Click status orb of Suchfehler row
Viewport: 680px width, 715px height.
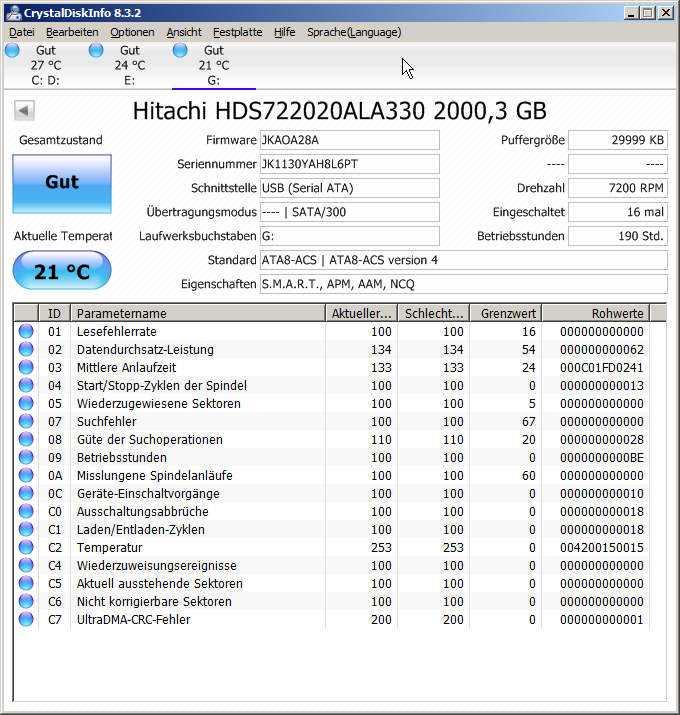(26, 421)
